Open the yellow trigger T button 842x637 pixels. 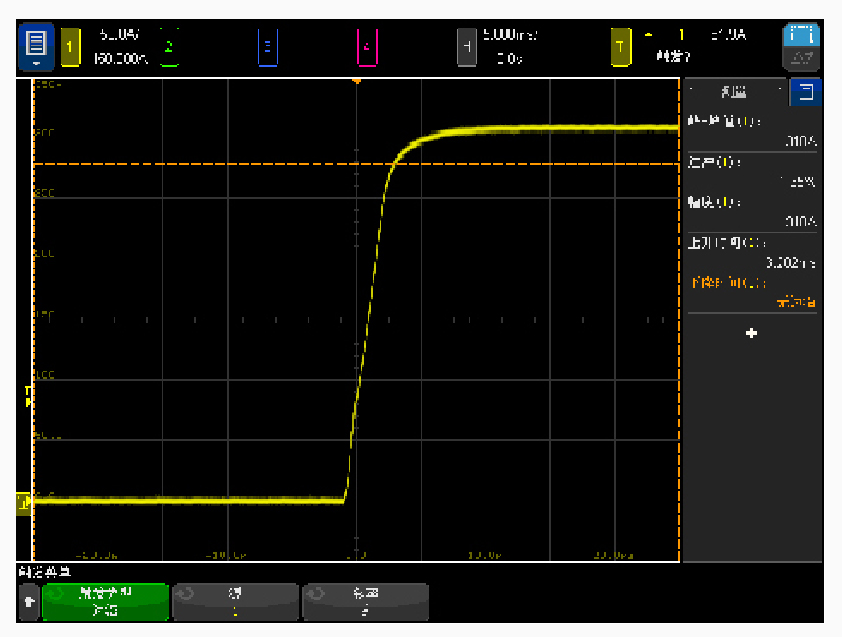click(621, 47)
